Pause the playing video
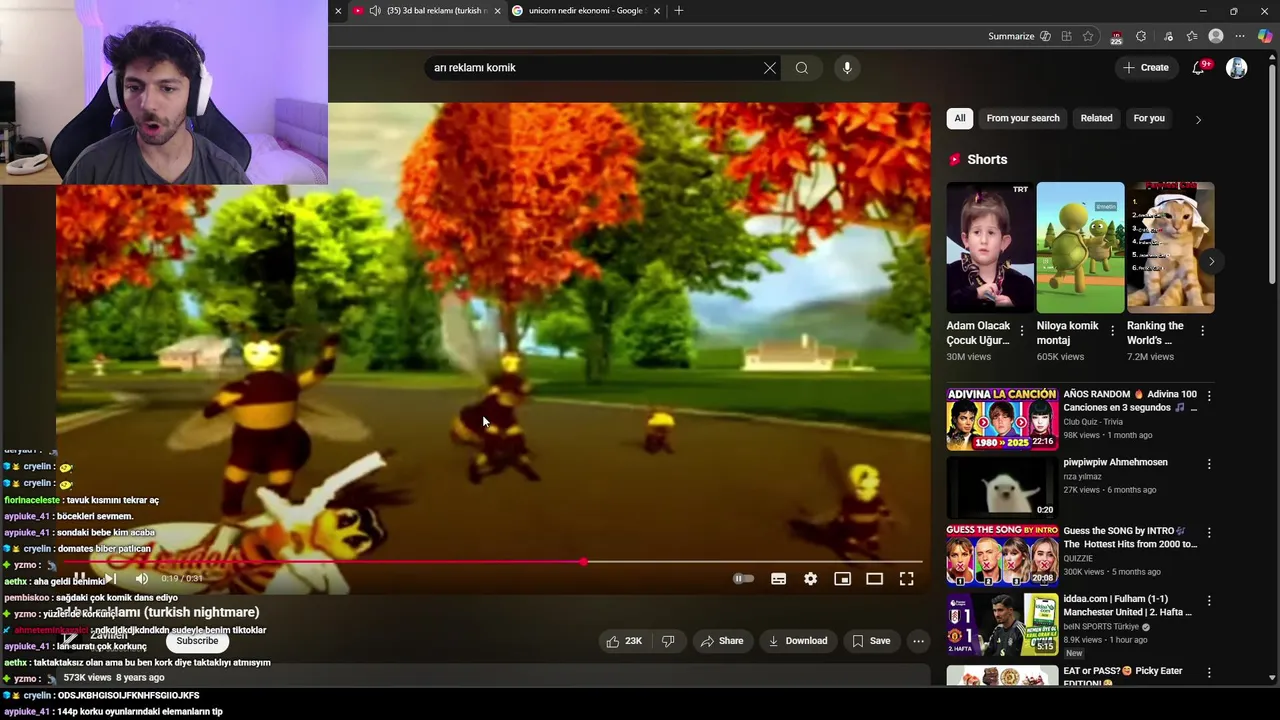This screenshot has height=720, width=1280. point(80,578)
